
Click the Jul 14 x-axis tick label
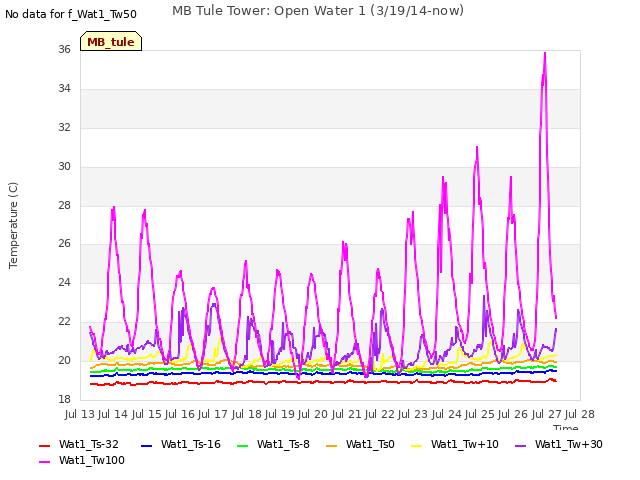point(113,414)
